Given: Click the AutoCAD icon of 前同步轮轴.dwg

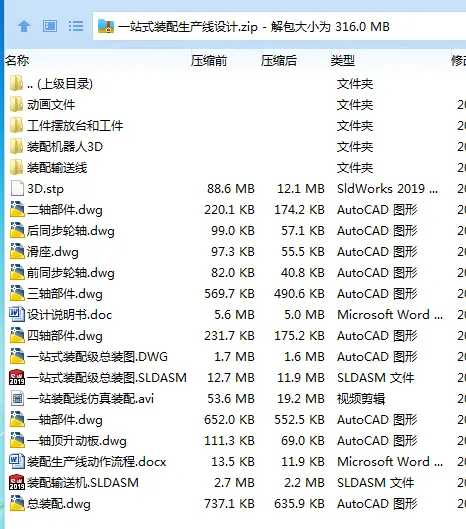Looking at the screenshot, I should tap(17, 272).
